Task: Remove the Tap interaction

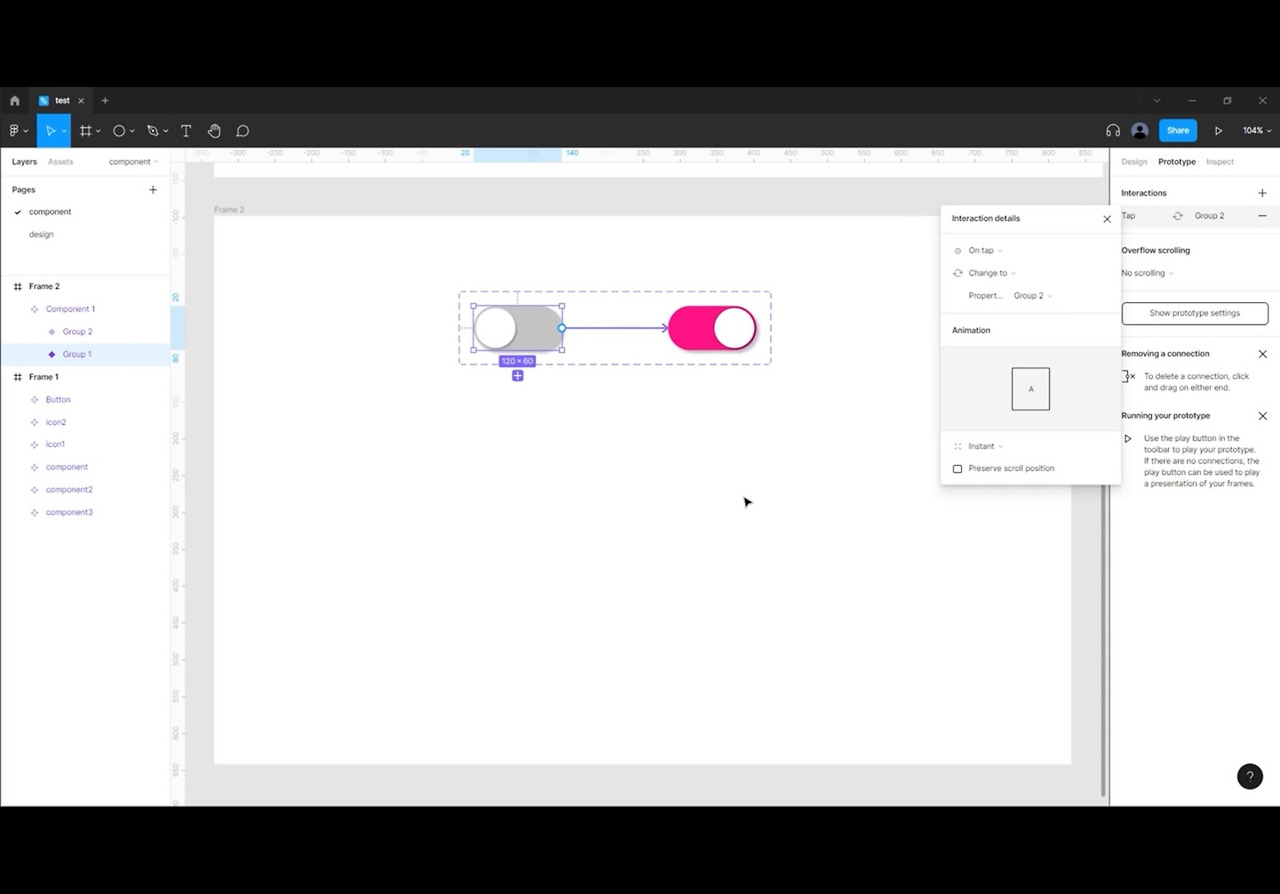Action: [x=1262, y=216]
